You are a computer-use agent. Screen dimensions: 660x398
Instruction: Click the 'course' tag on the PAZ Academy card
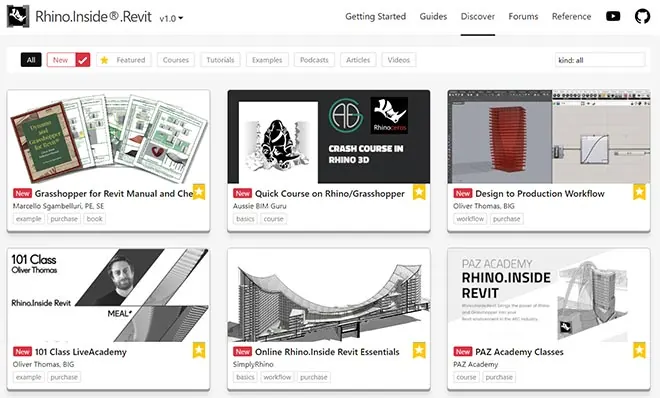pyautogui.click(x=466, y=377)
